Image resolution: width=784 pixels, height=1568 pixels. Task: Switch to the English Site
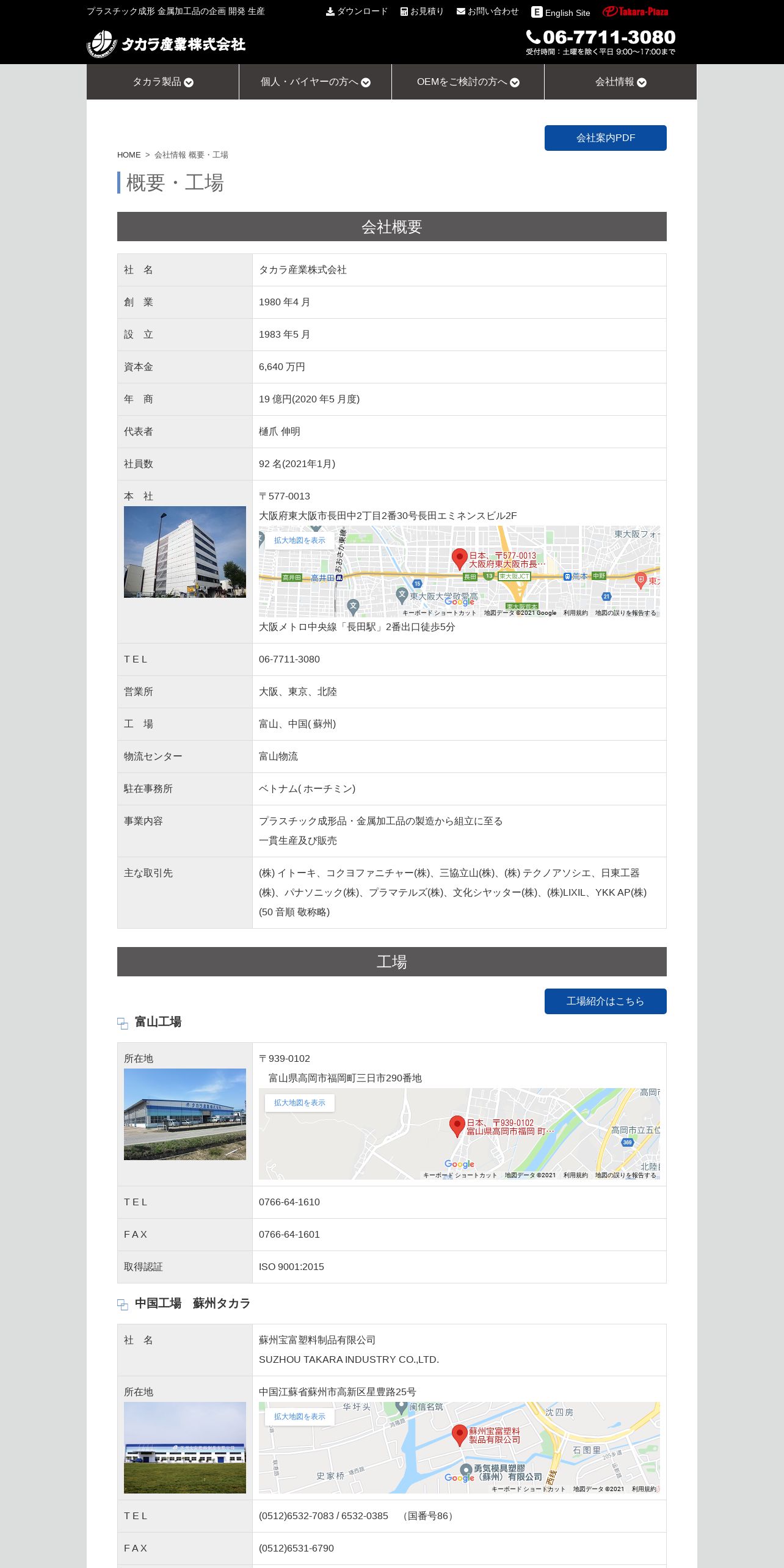561,12
